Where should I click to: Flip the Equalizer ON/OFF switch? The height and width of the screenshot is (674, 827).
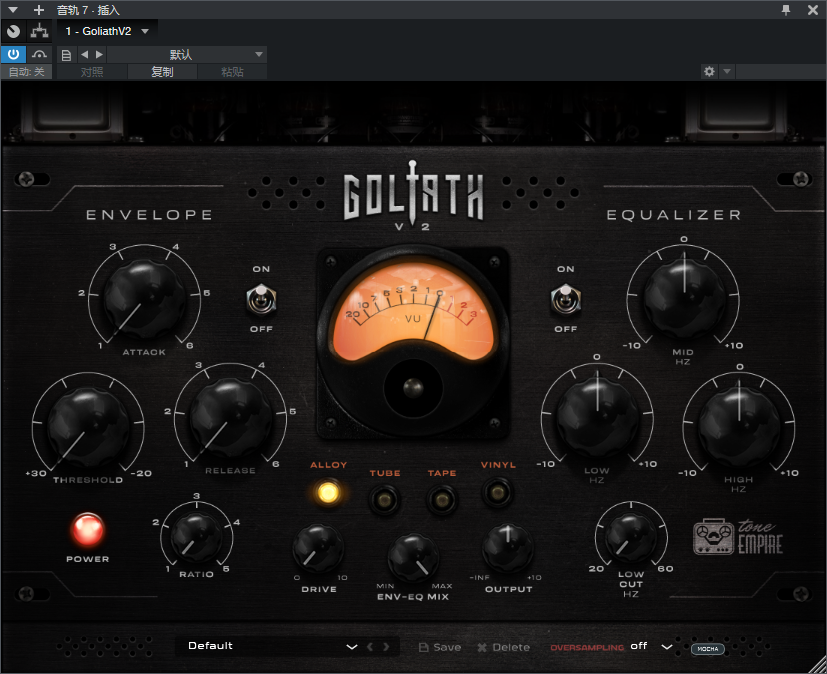click(x=566, y=298)
